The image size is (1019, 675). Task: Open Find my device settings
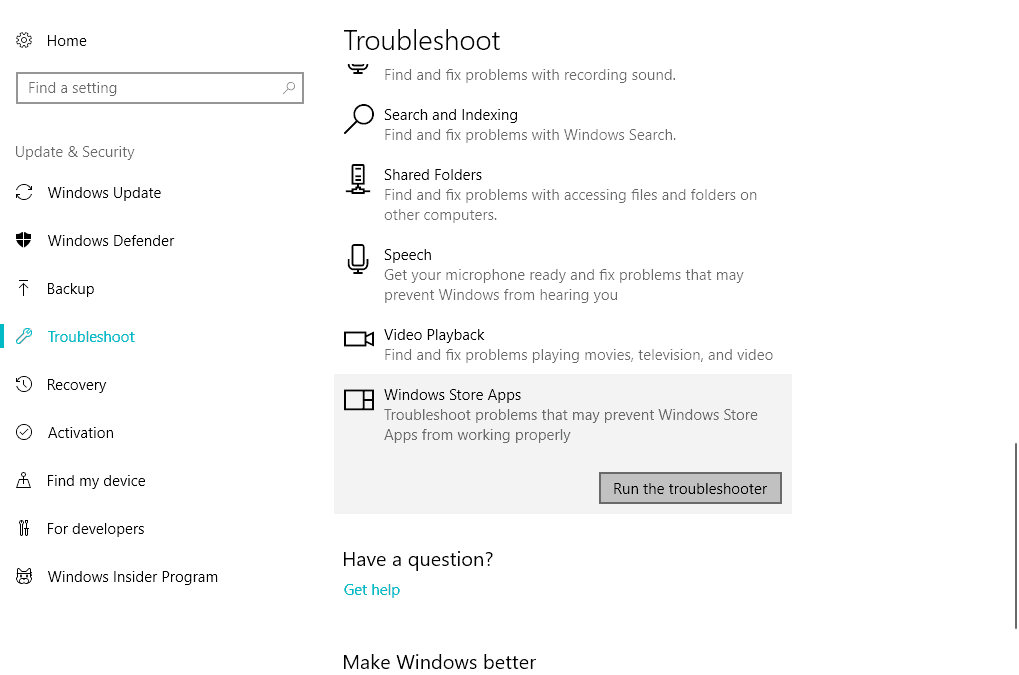tap(96, 481)
